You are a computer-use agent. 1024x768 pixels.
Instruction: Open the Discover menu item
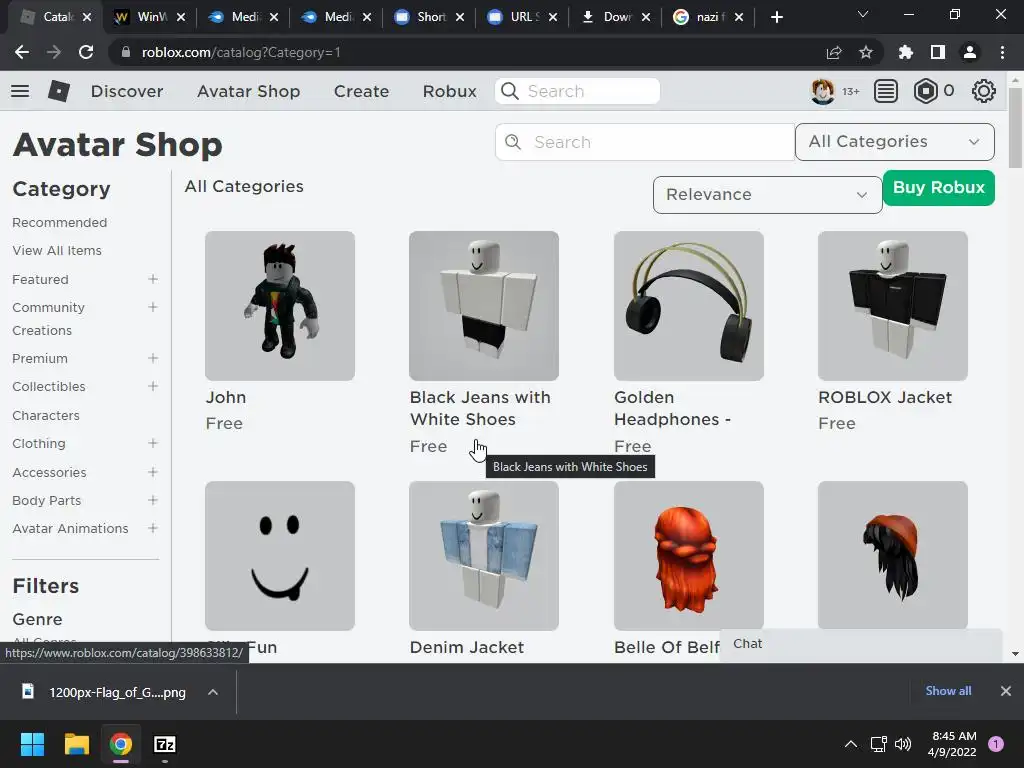coord(127,91)
